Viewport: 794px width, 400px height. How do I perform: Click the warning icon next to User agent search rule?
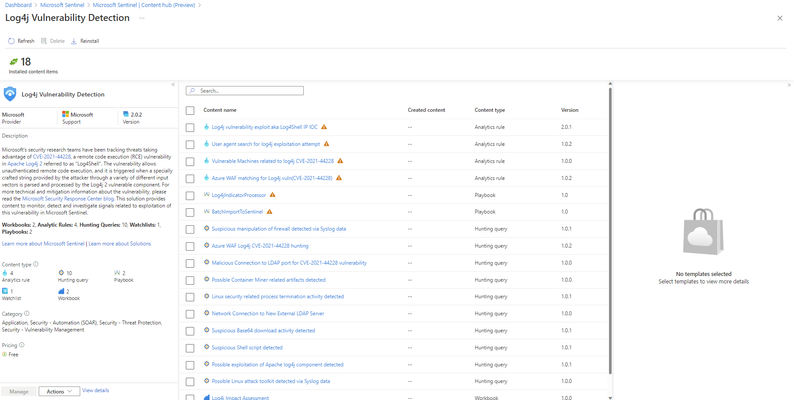click(327, 144)
